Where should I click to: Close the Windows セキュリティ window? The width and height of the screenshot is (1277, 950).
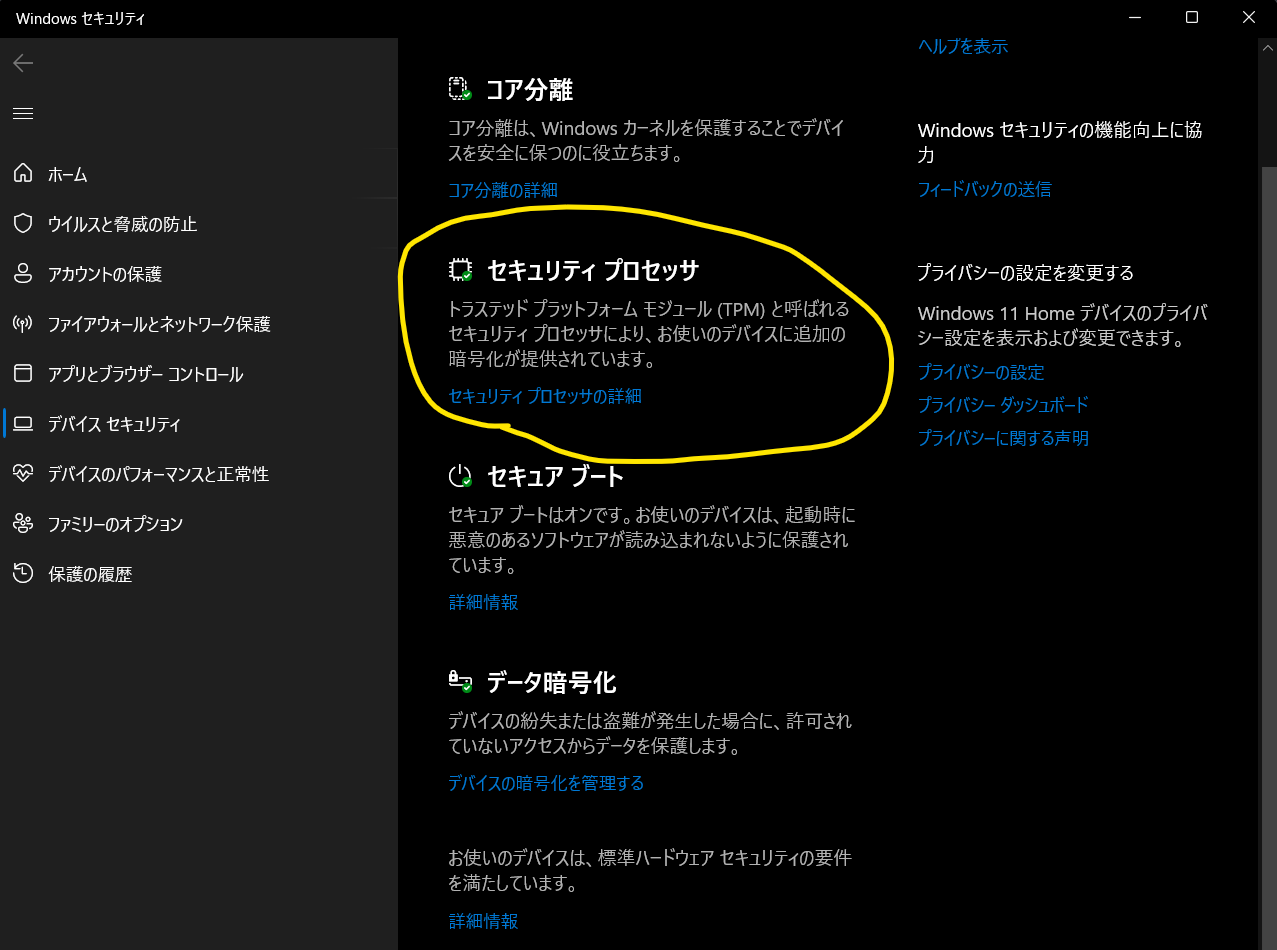pyautogui.click(x=1248, y=17)
